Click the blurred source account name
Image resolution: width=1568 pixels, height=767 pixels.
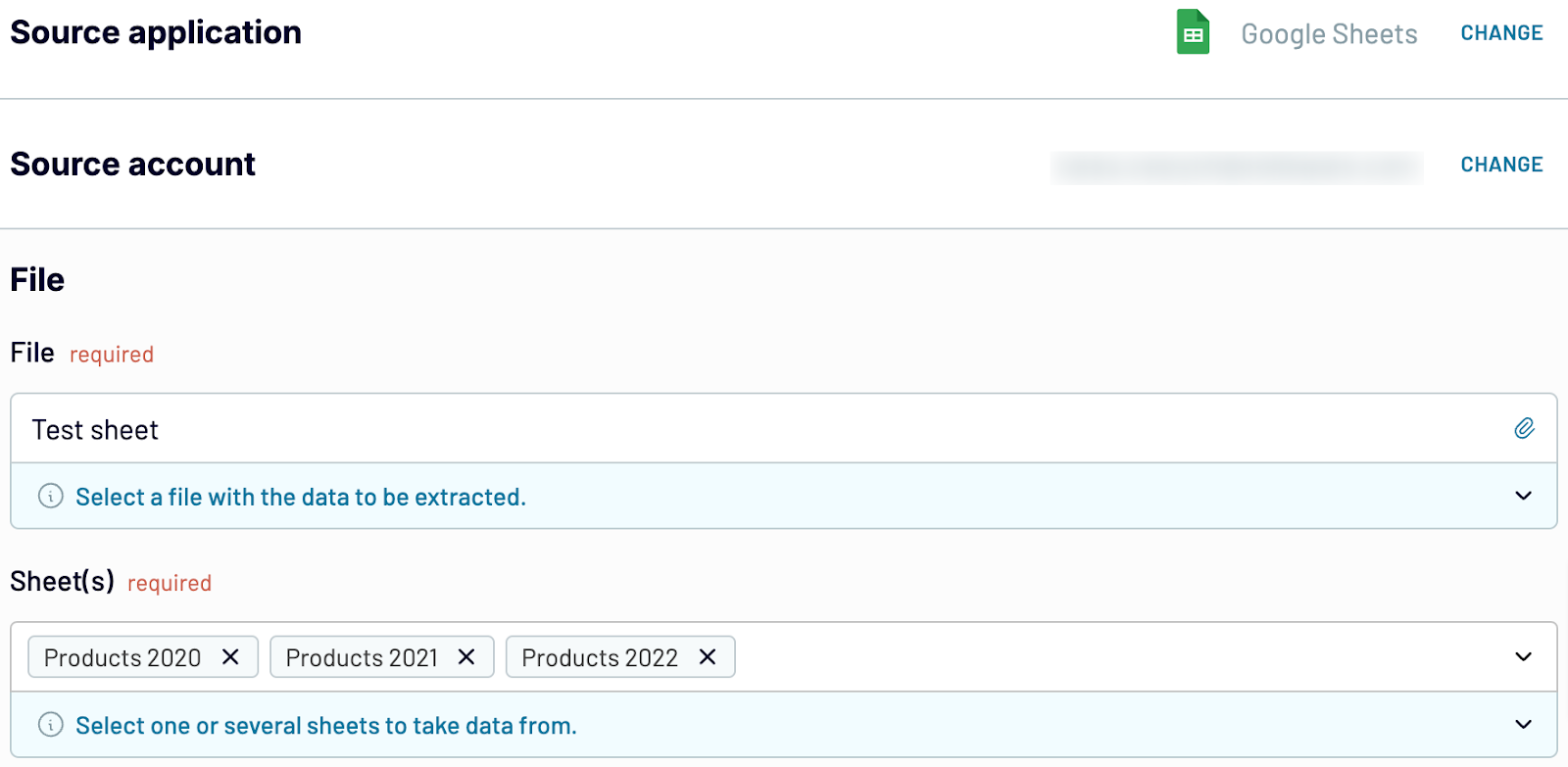coord(1237,167)
